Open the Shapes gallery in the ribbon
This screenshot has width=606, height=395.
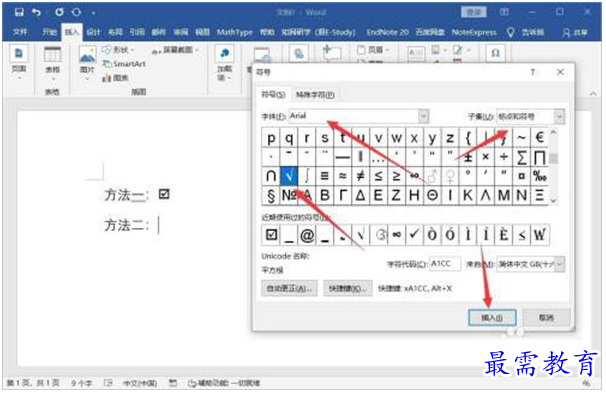click(x=118, y=50)
